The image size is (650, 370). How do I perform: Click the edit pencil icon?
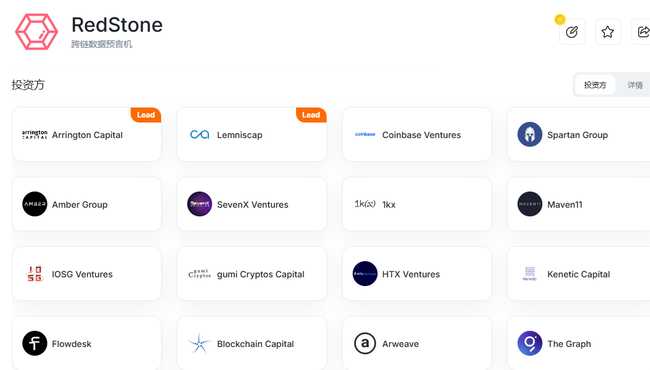click(572, 32)
